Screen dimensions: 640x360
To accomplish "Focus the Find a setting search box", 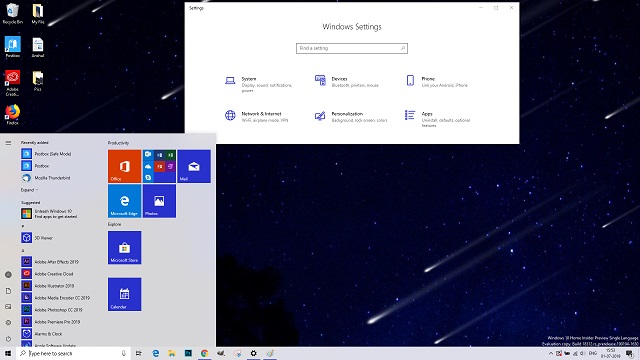I will 351,48.
